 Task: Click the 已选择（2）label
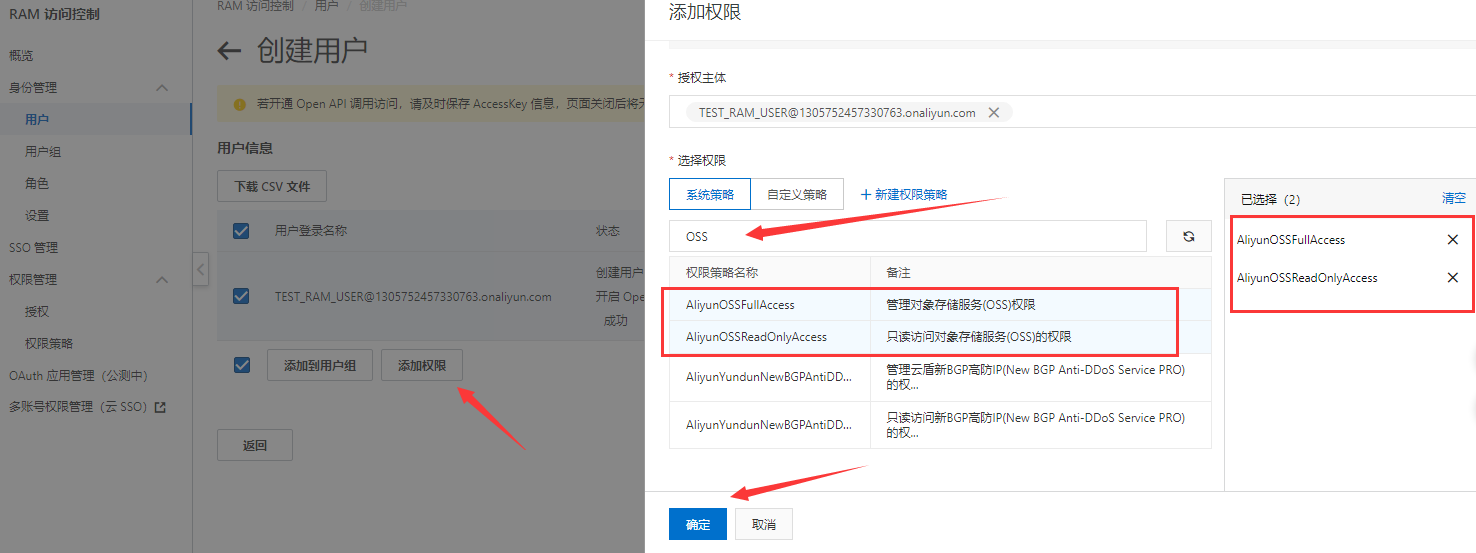(x=1270, y=199)
